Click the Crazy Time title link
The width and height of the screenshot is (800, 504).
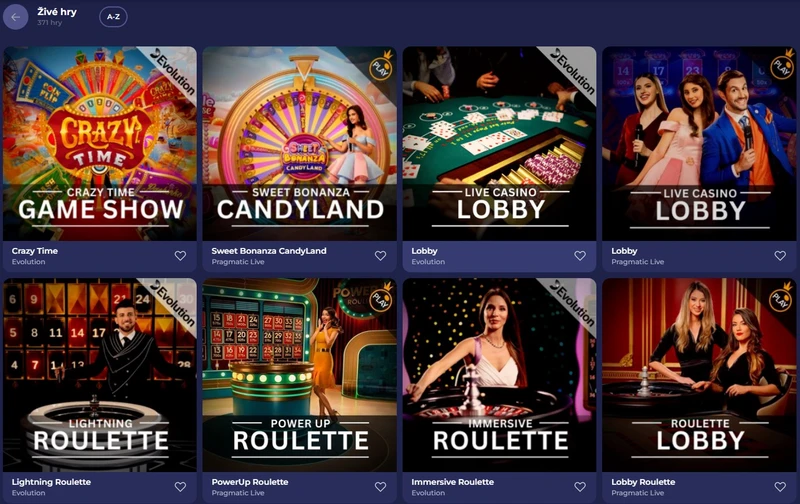click(x=35, y=251)
